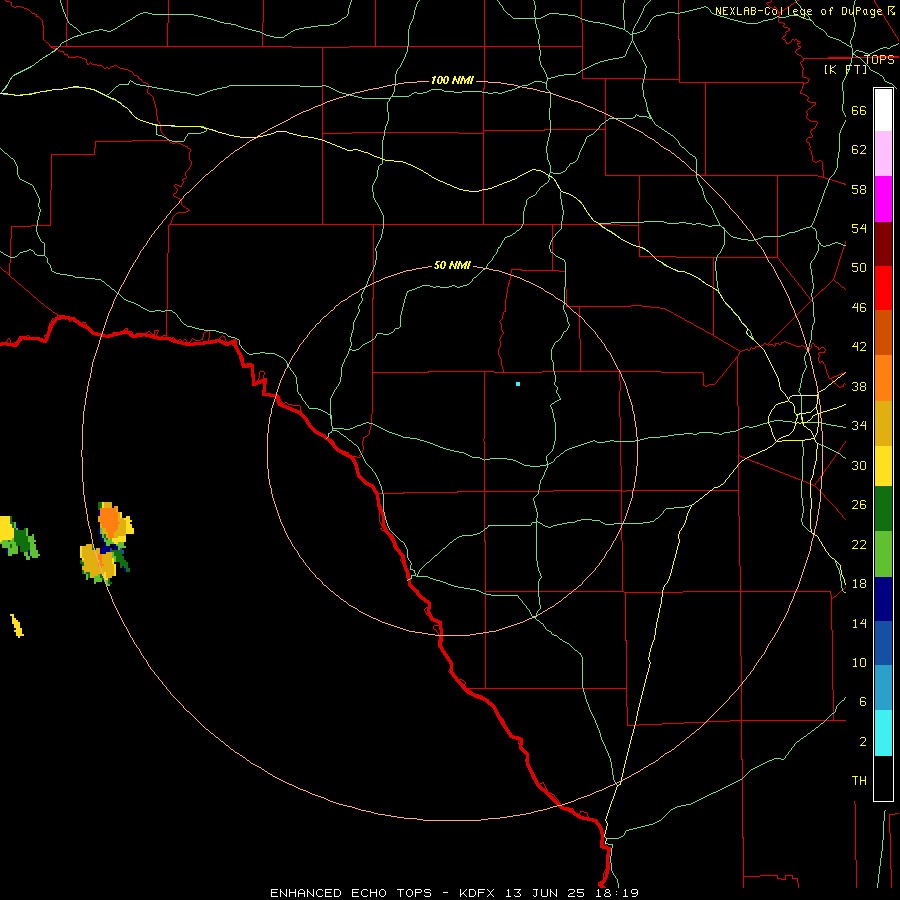Click the 'TH' threshold label
Viewport: 900px width, 900px height.
pyautogui.click(x=859, y=781)
